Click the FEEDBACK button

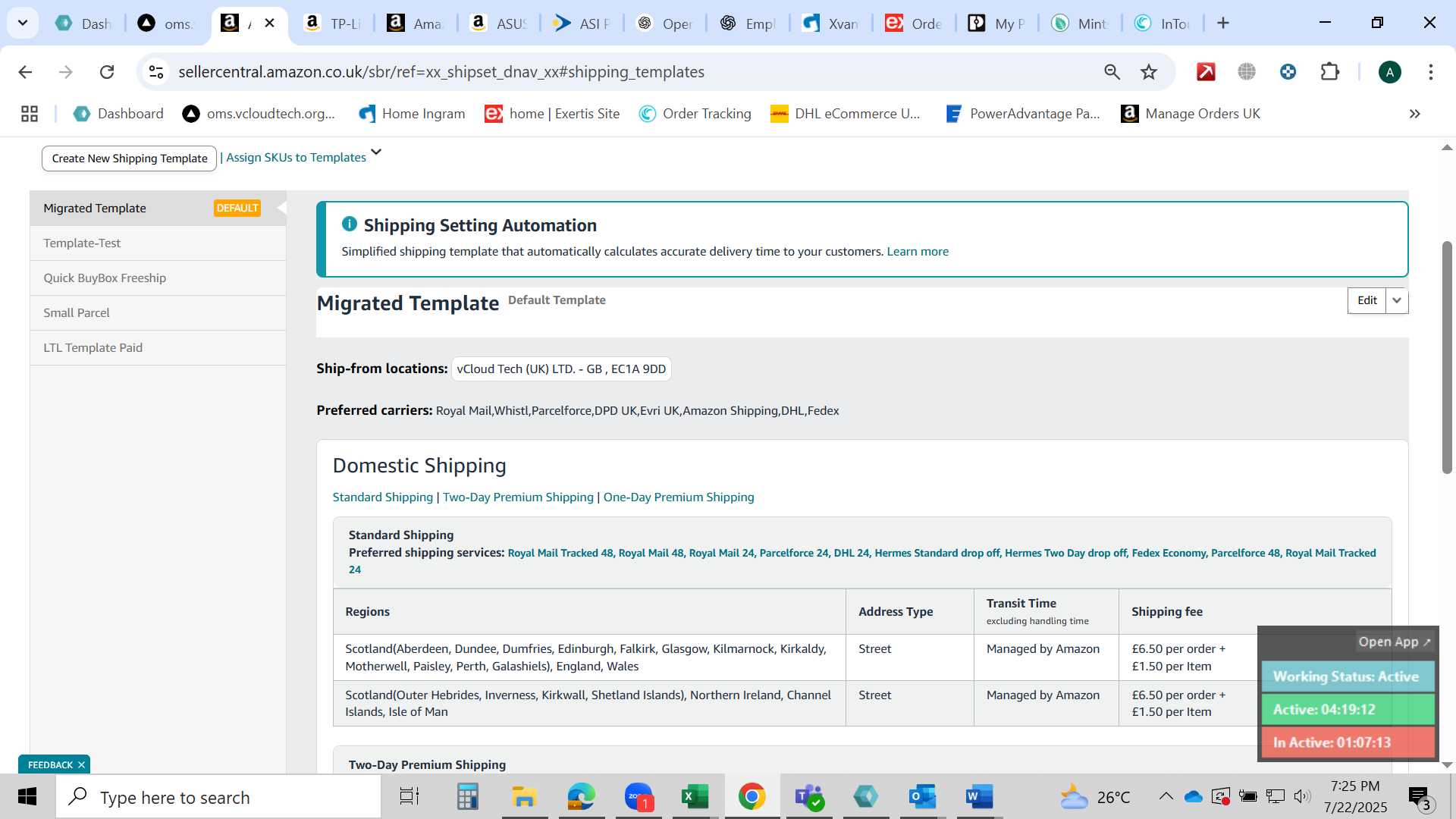(50, 764)
